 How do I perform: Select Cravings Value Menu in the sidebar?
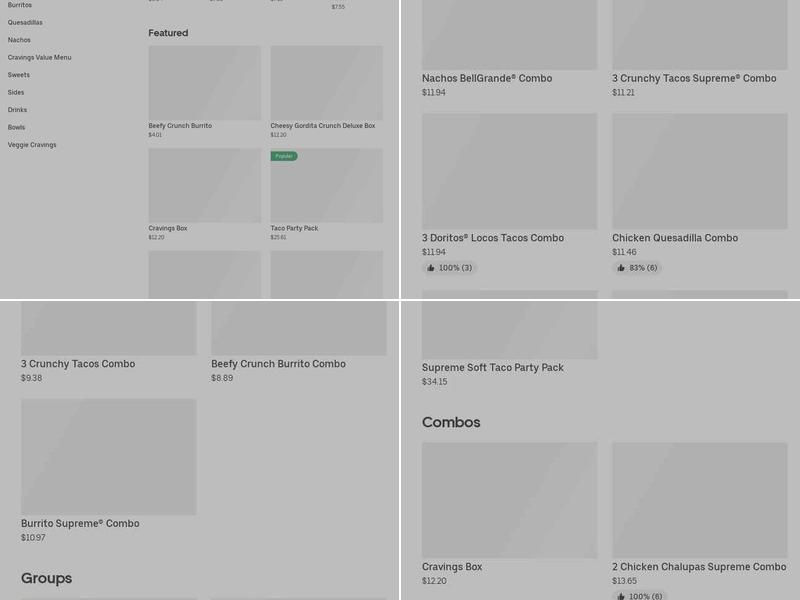click(x=39, y=58)
